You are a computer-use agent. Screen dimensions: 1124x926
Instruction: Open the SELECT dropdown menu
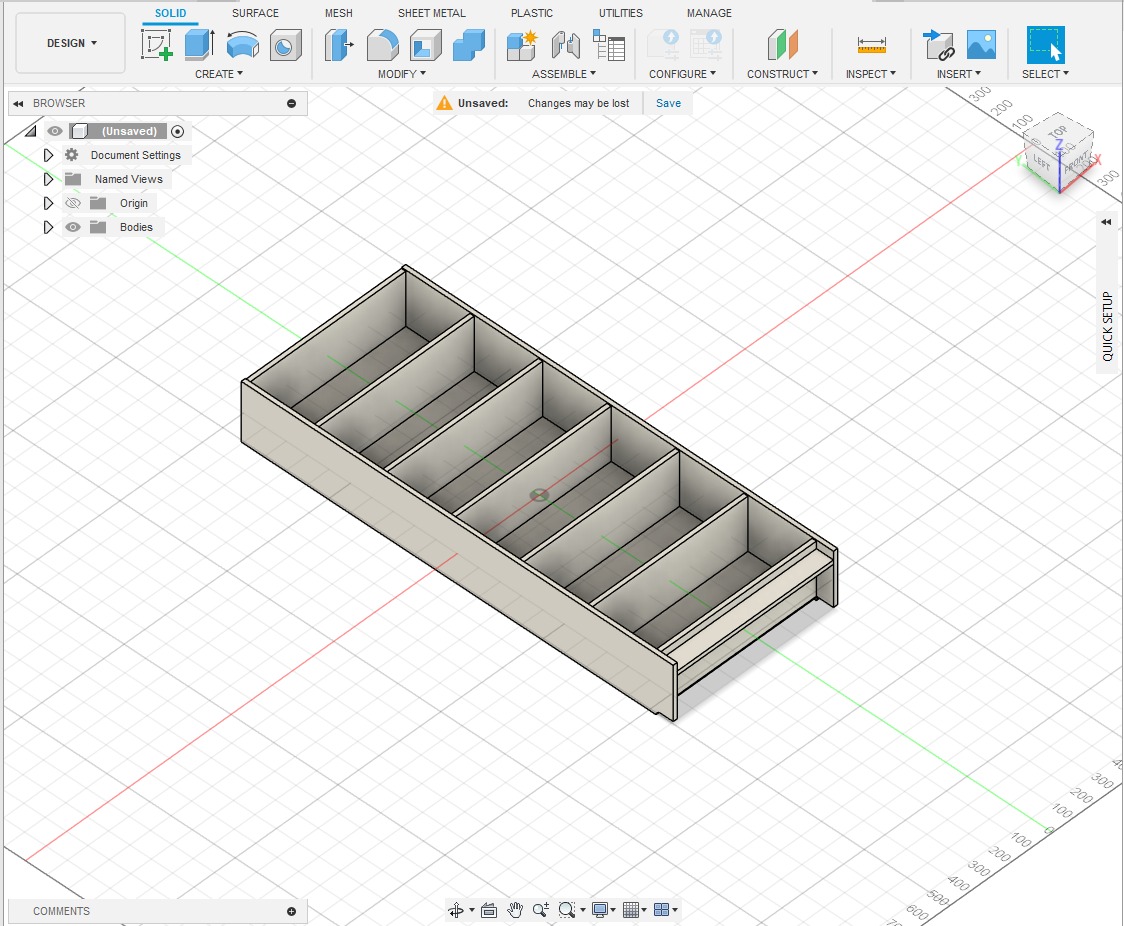tap(1045, 74)
